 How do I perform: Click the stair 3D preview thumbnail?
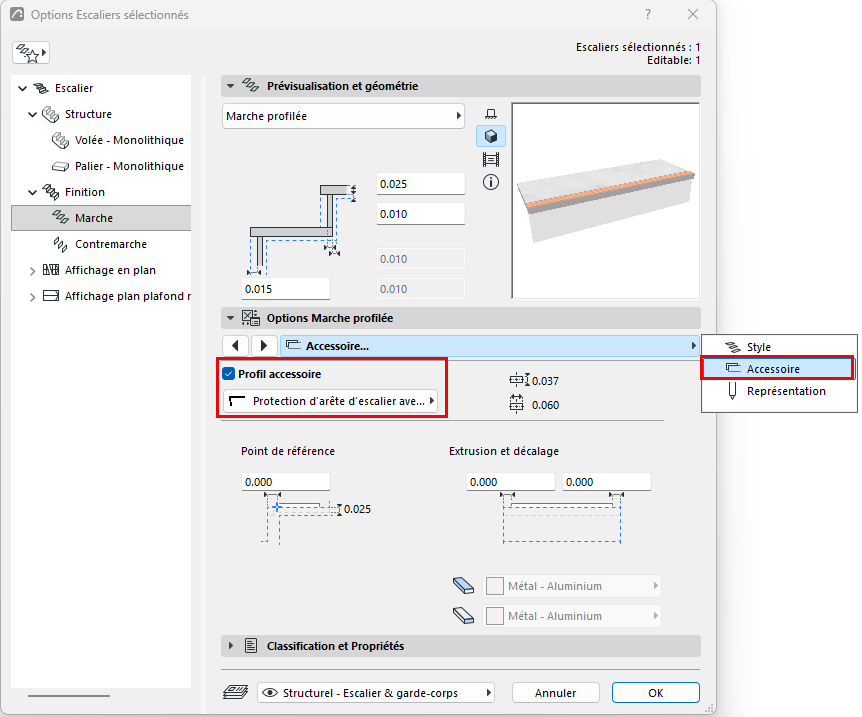click(x=605, y=201)
